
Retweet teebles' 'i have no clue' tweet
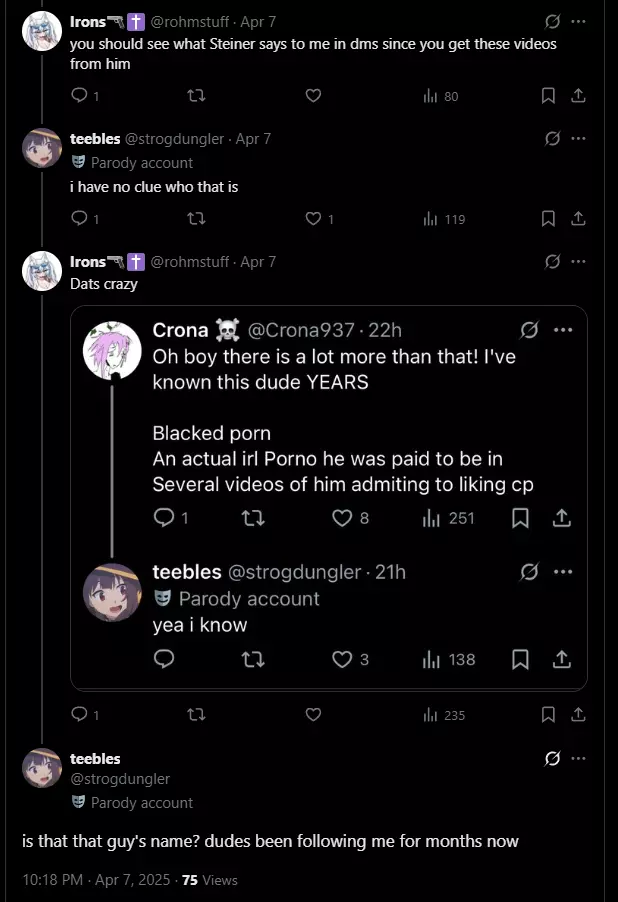(196, 219)
